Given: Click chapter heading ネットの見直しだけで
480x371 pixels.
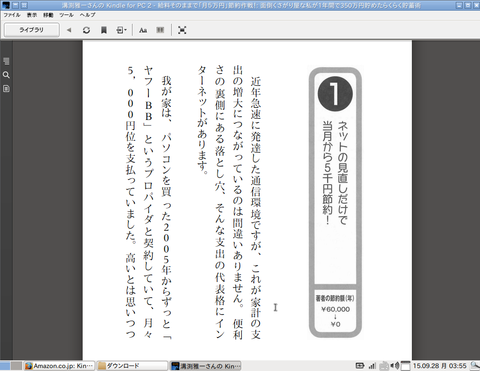Looking at the screenshot, I should tap(343, 173).
